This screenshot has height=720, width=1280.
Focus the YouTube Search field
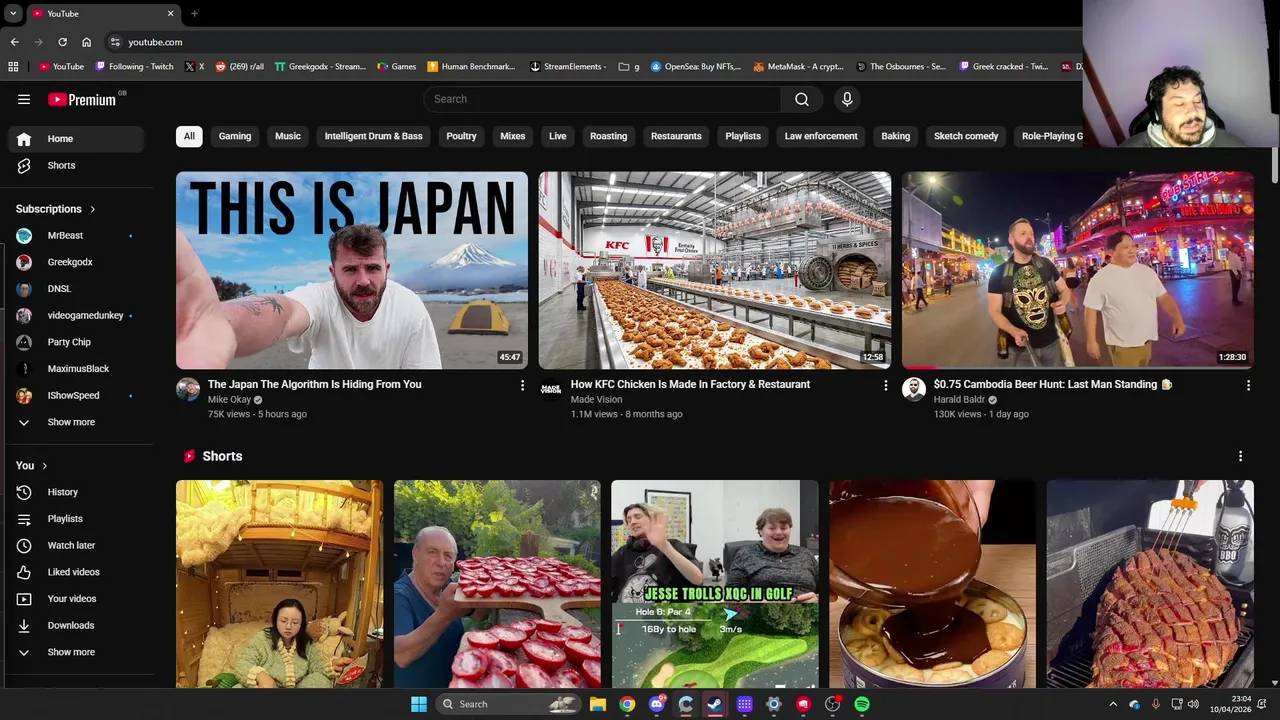[603, 99]
